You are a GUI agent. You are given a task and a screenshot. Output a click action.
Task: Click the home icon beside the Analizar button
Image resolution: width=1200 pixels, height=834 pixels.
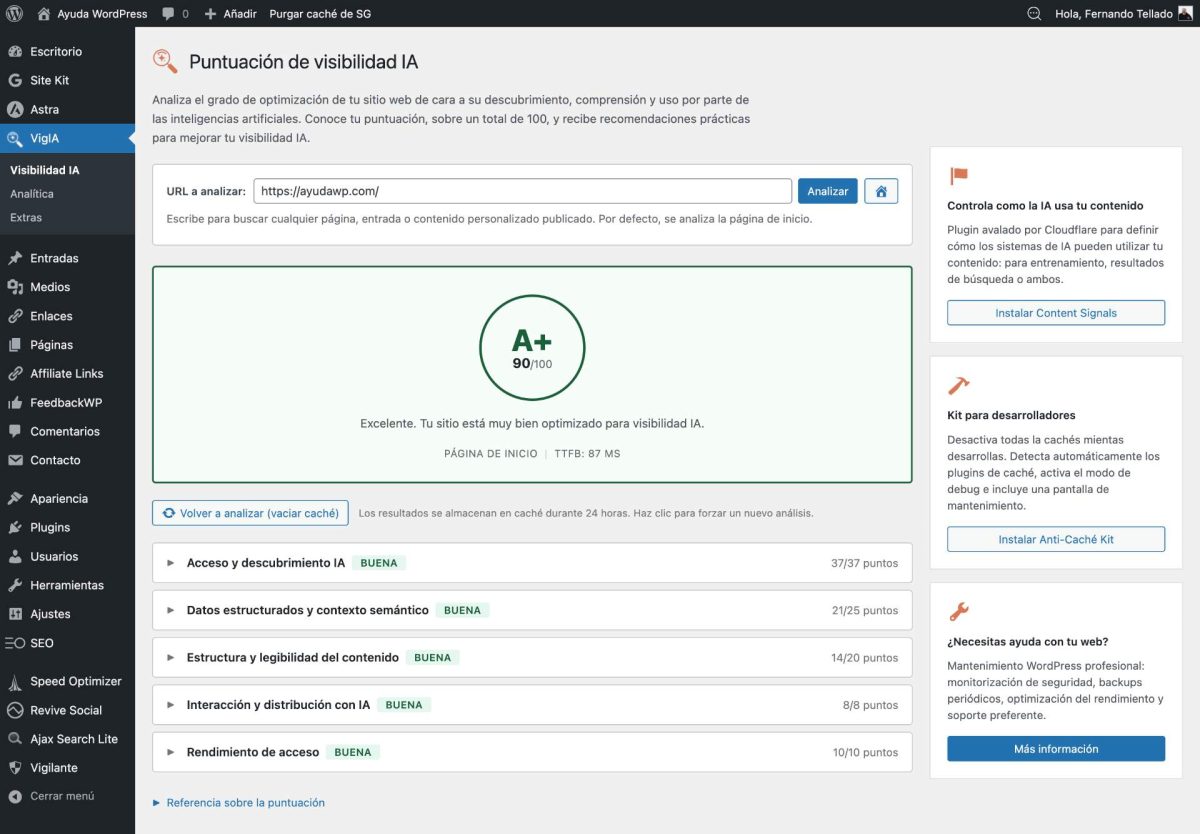pyautogui.click(x=881, y=190)
